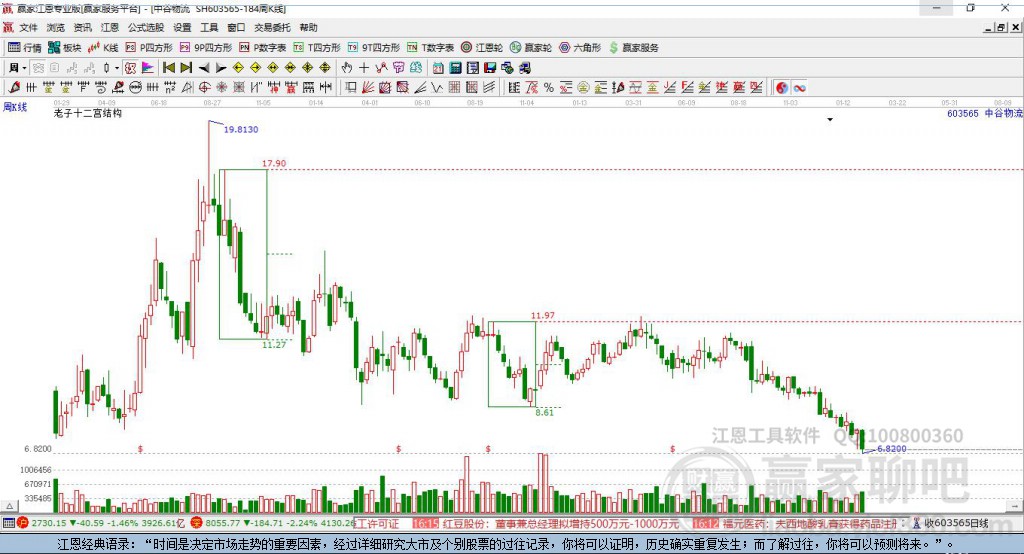Click the 11.97 price level label
This screenshot has height=554, width=1024.
(543, 316)
